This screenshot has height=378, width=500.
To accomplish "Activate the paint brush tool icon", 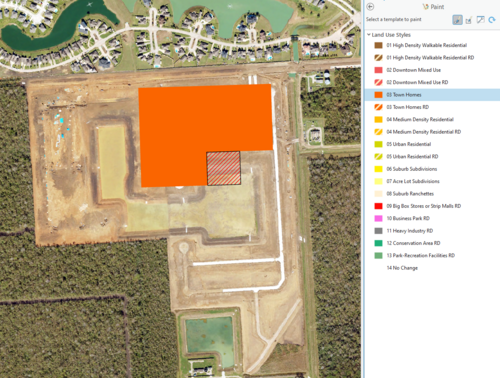I will click(457, 20).
